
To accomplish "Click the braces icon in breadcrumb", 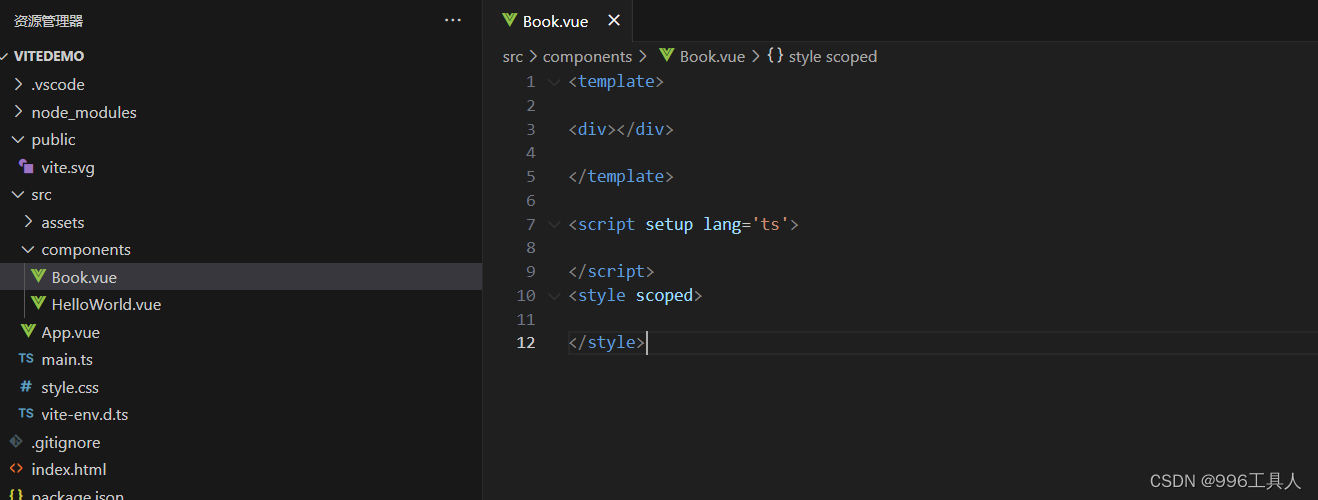I will 775,57.
